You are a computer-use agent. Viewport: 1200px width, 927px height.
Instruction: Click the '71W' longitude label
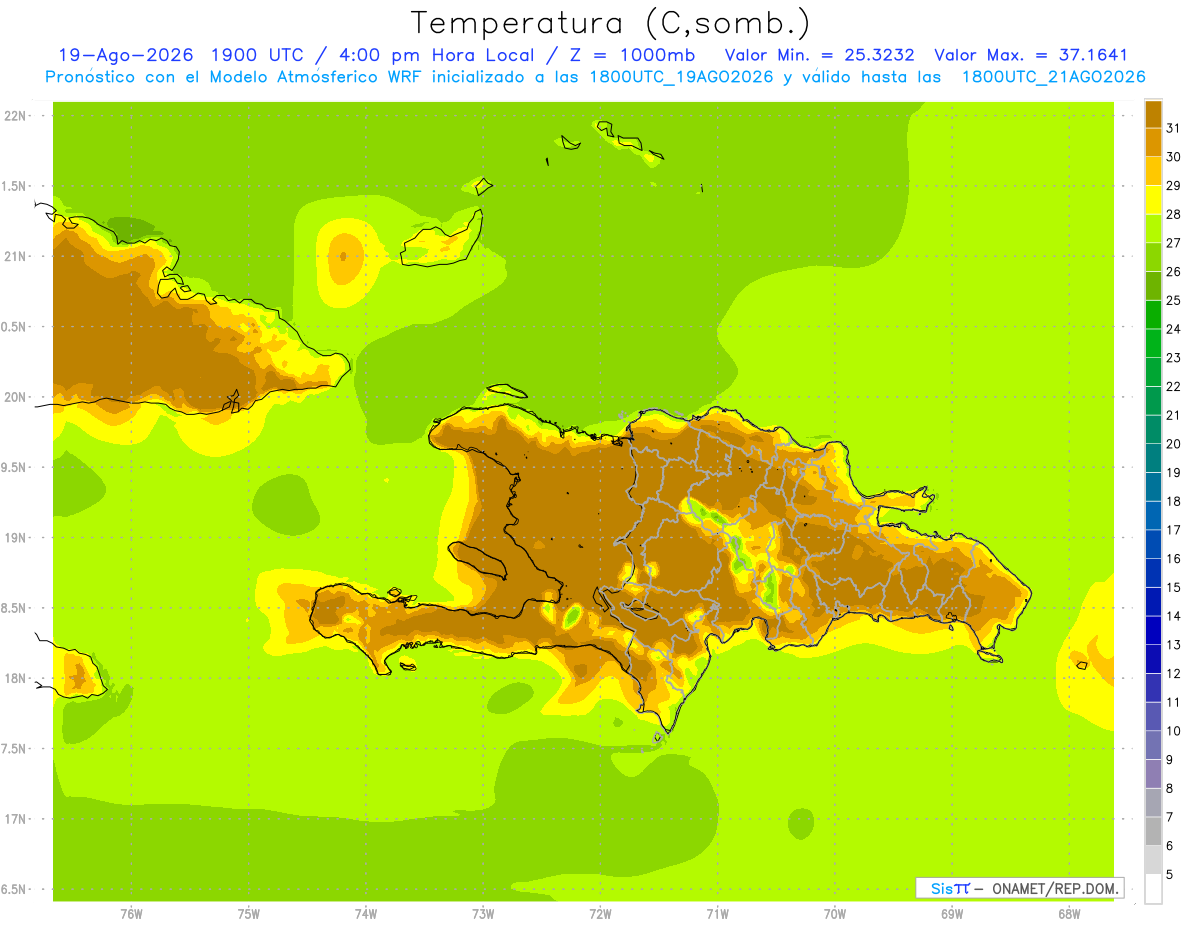point(717,914)
